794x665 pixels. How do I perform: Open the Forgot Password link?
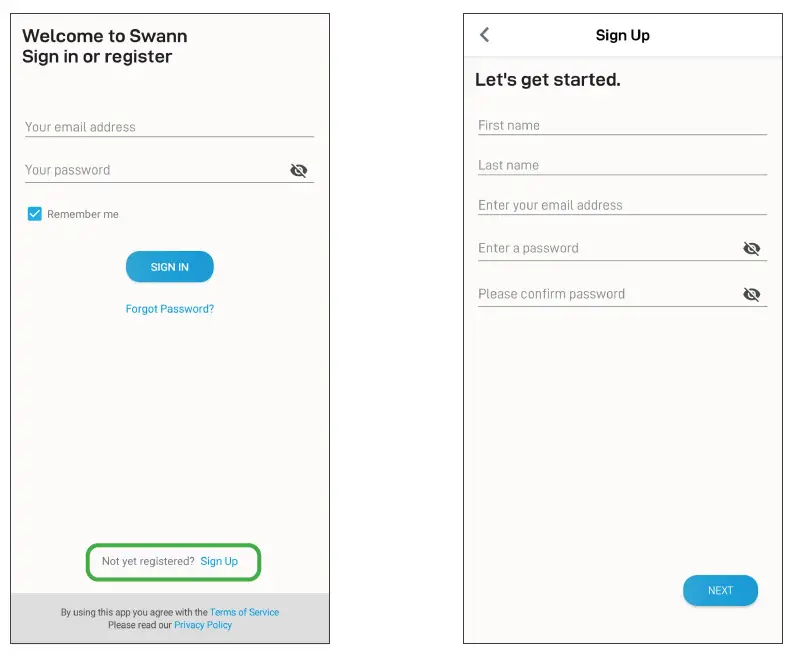click(170, 309)
